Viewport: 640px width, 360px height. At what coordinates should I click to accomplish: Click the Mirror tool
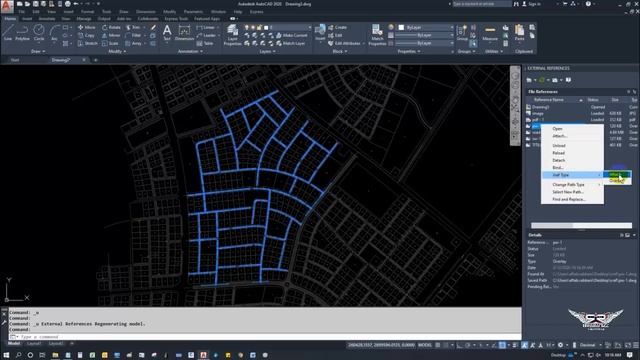coord(111,36)
